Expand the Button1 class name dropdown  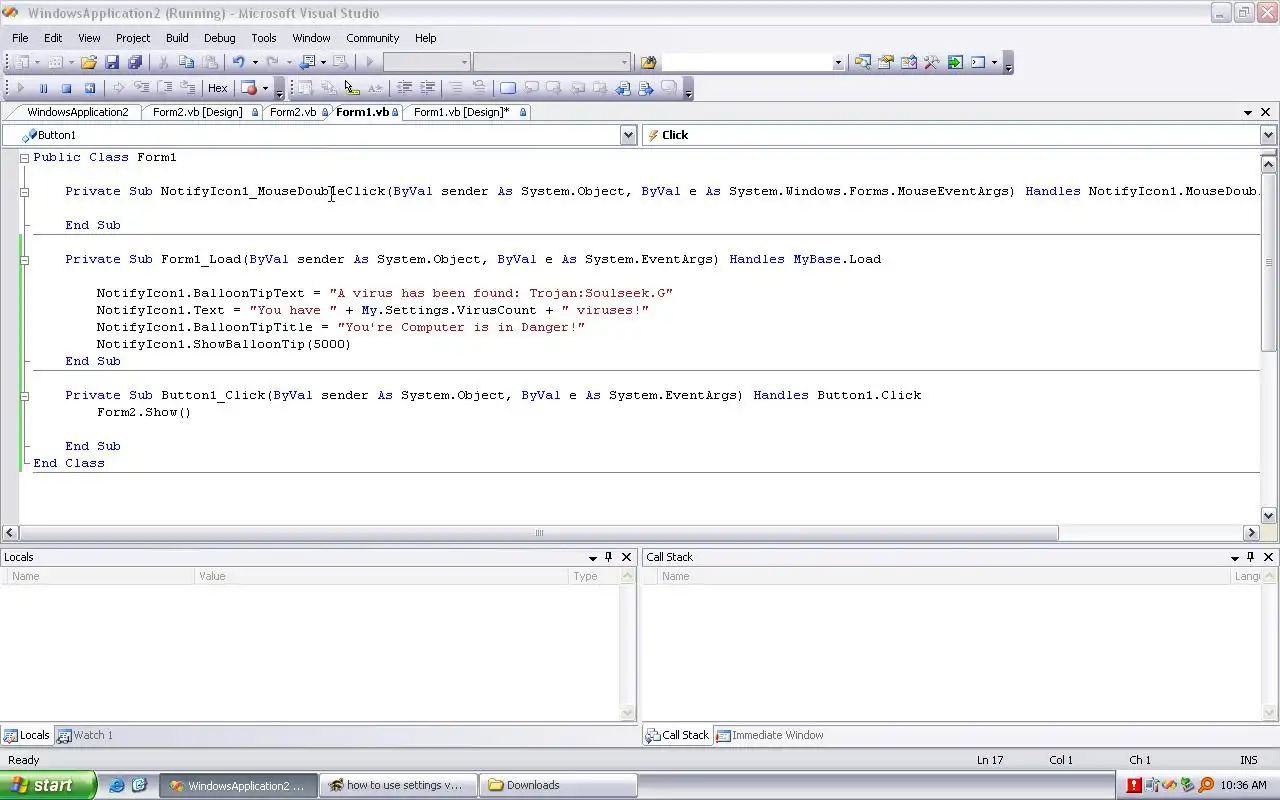(628, 135)
